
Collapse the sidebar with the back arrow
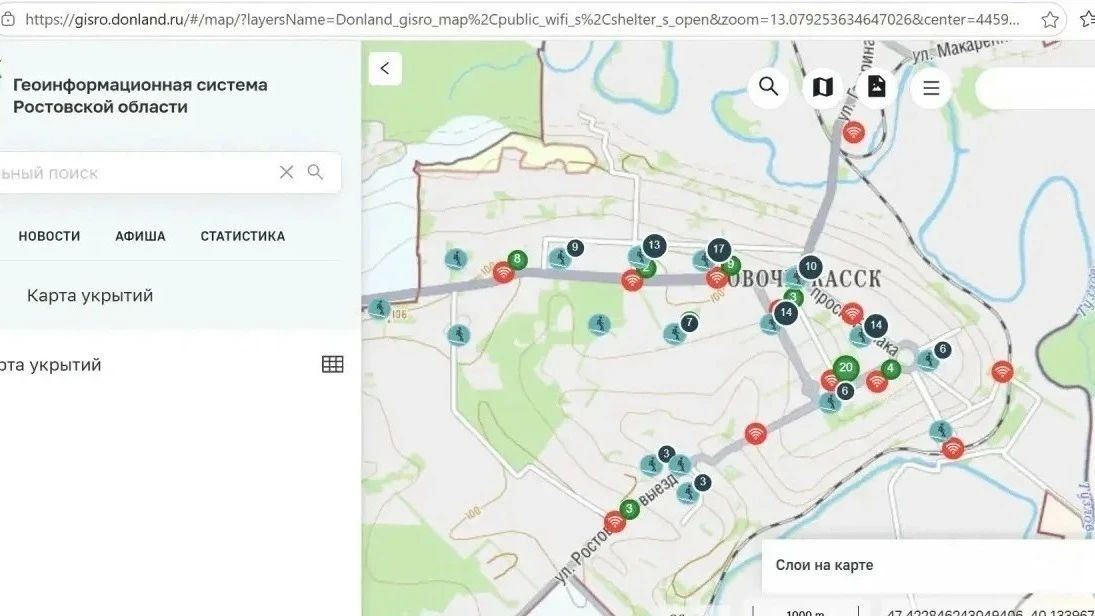[385, 68]
